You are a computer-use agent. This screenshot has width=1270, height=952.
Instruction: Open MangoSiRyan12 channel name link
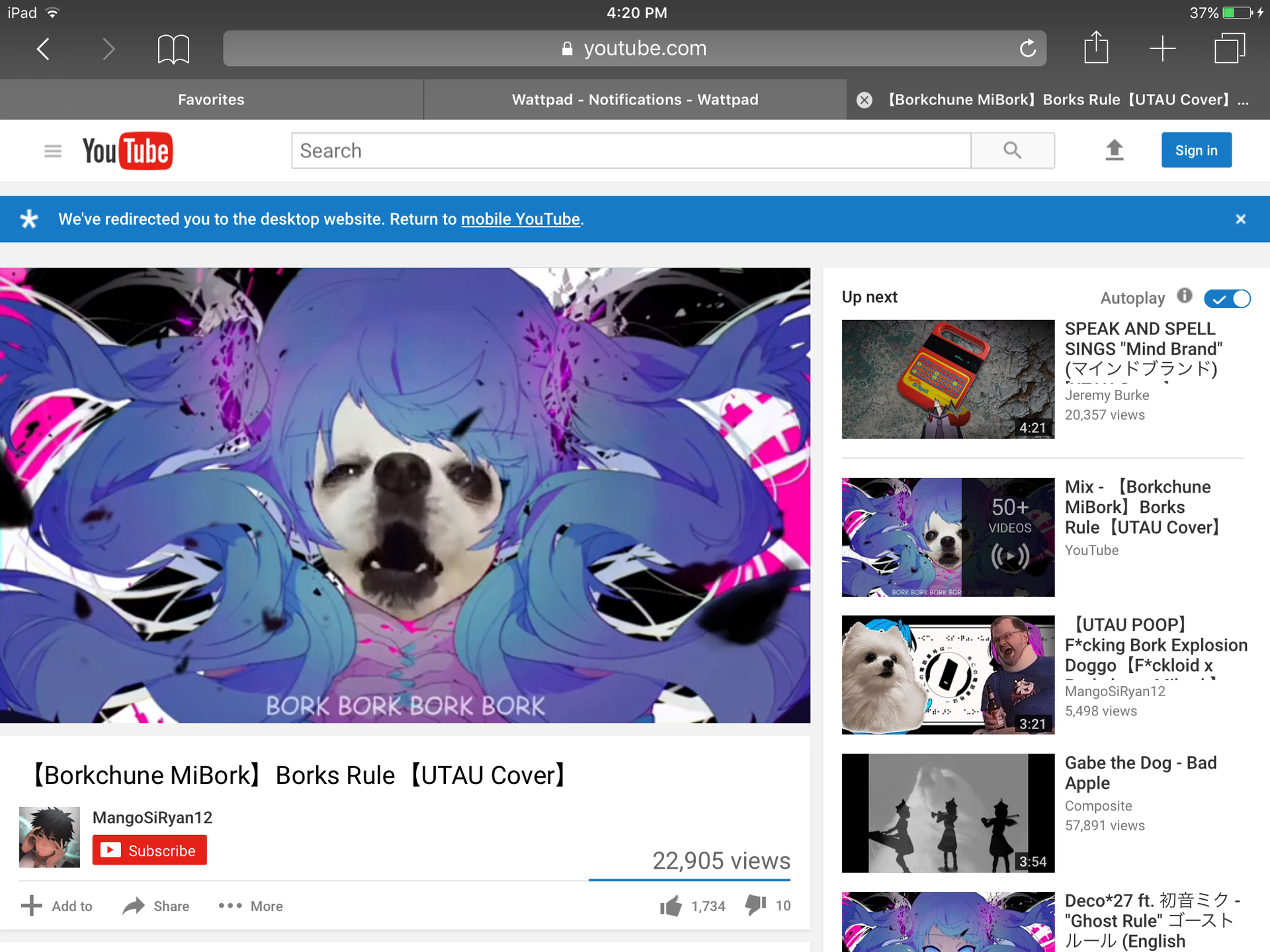point(152,818)
